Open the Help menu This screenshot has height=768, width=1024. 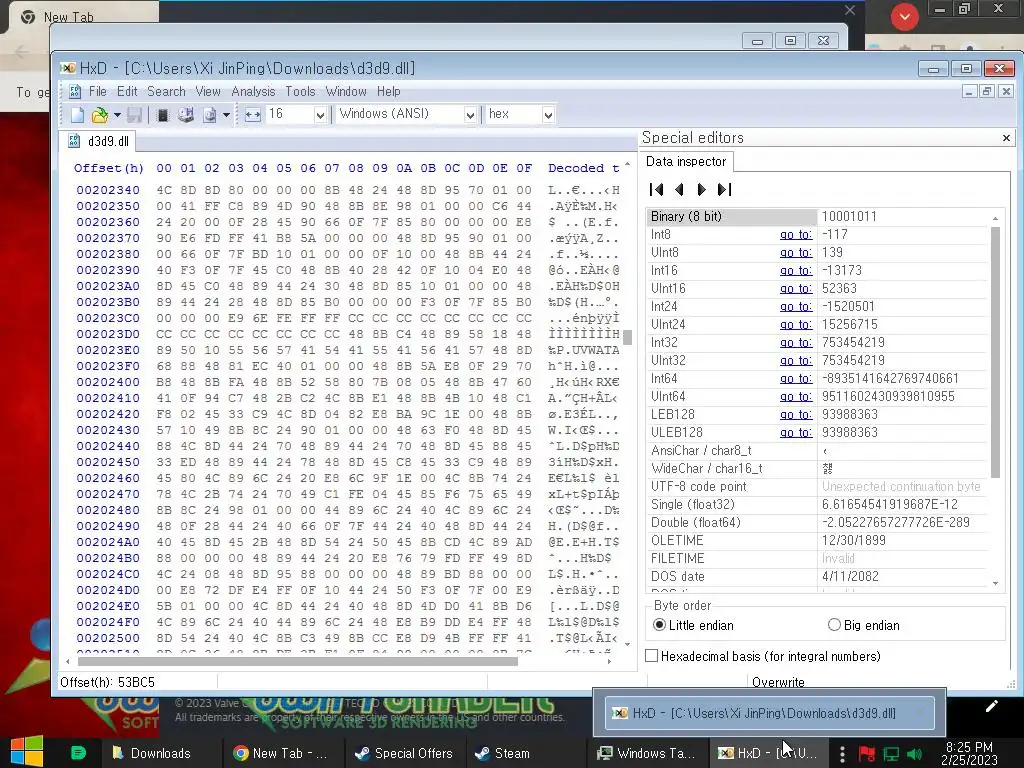389,91
